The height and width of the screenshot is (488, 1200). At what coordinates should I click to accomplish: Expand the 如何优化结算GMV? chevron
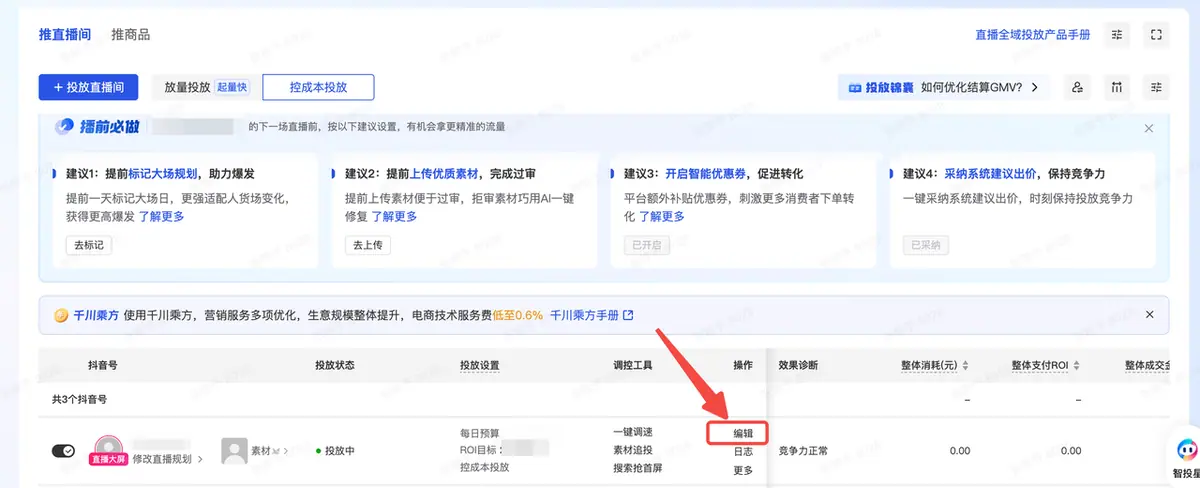tap(1035, 88)
